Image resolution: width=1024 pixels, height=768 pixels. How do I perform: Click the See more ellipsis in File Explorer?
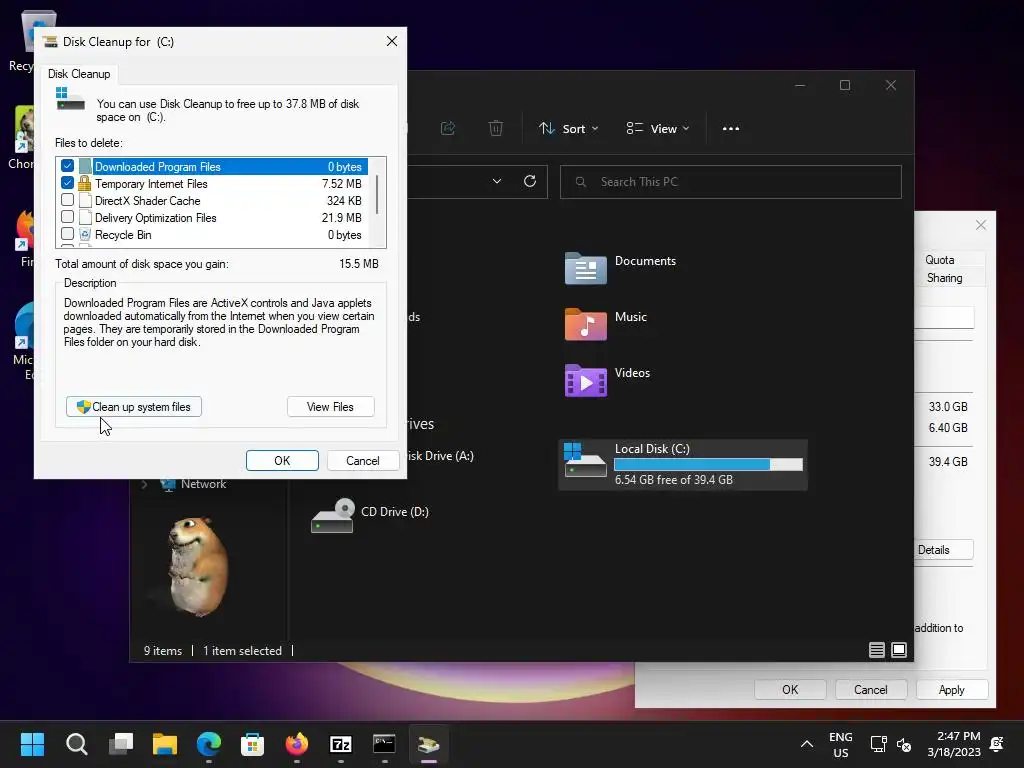pos(731,129)
